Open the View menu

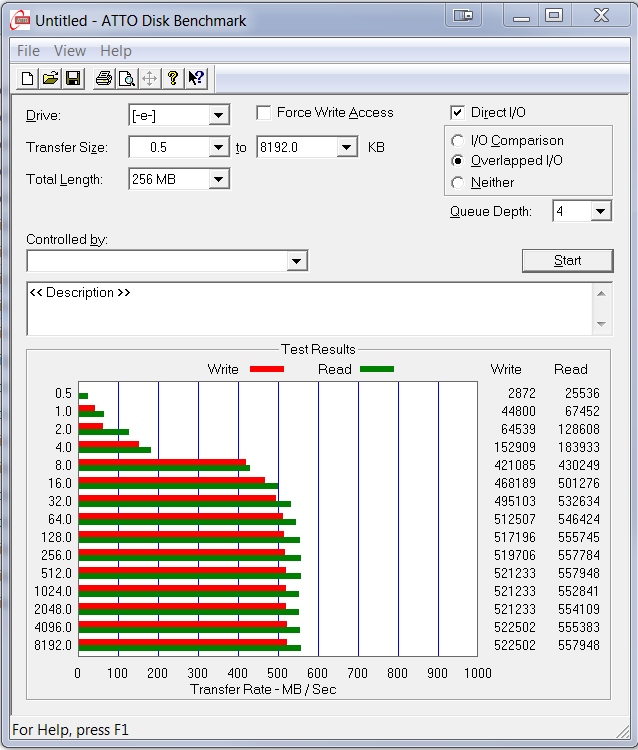(70, 51)
